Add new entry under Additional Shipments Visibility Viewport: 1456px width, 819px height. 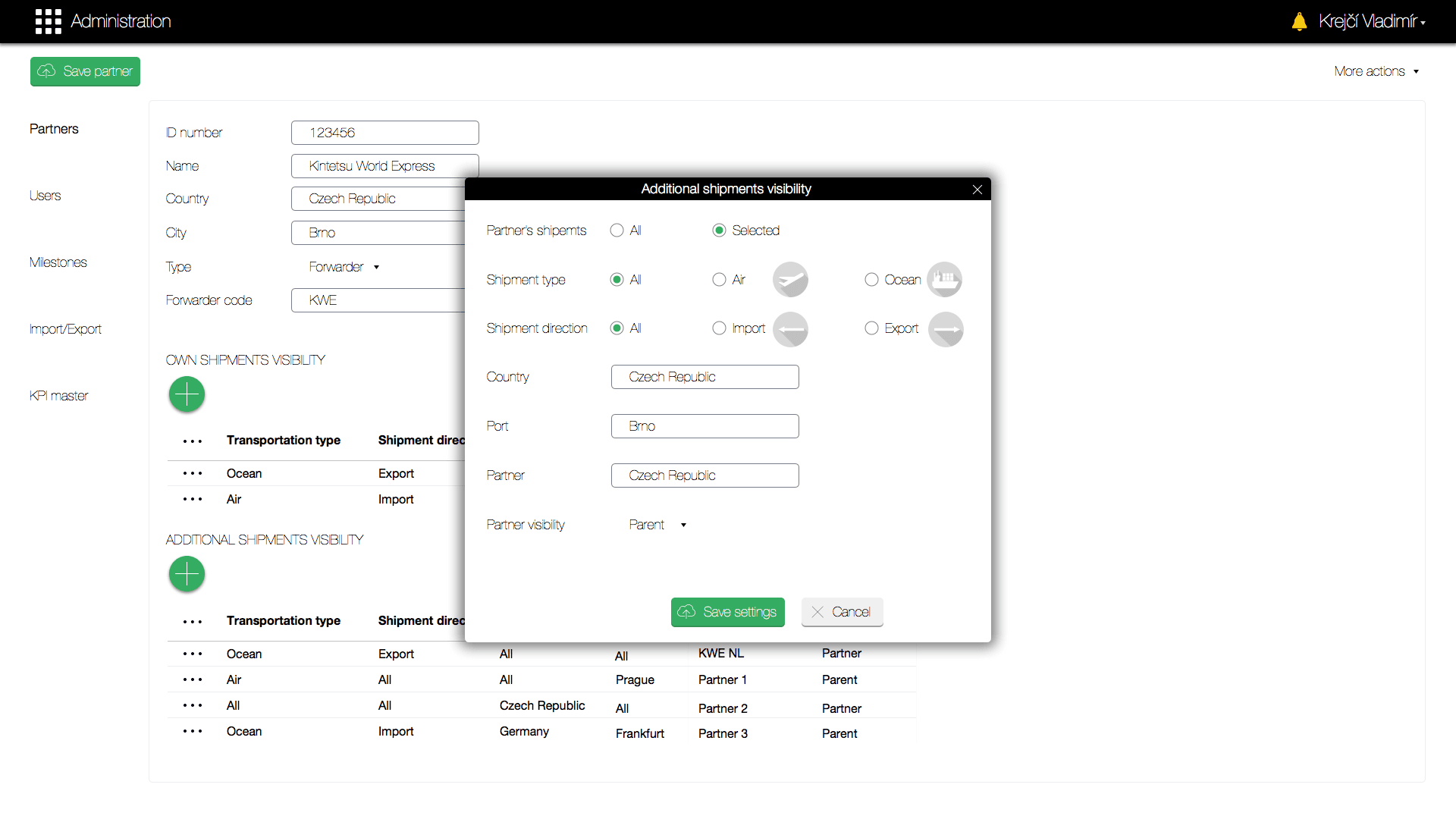187,574
